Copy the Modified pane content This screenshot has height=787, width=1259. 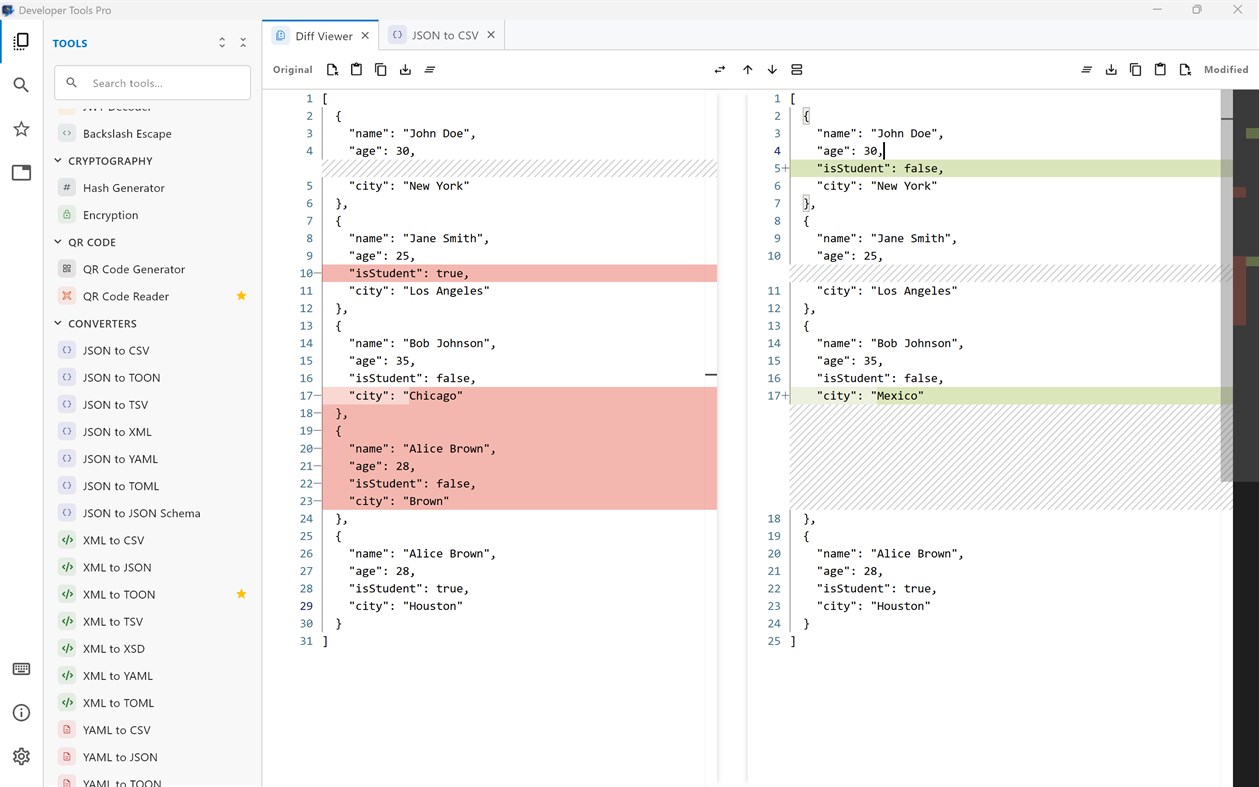[x=1135, y=70]
